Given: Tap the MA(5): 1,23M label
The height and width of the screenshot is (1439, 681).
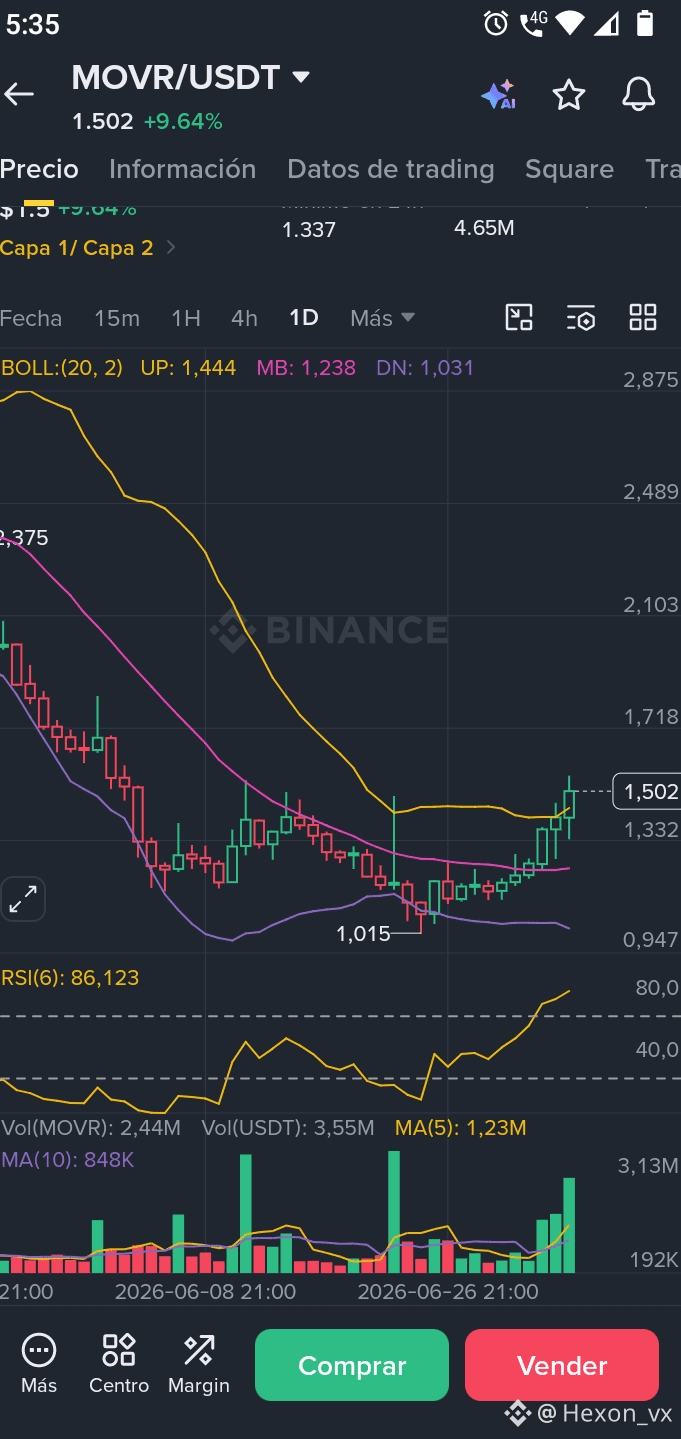Looking at the screenshot, I should pos(460,1128).
